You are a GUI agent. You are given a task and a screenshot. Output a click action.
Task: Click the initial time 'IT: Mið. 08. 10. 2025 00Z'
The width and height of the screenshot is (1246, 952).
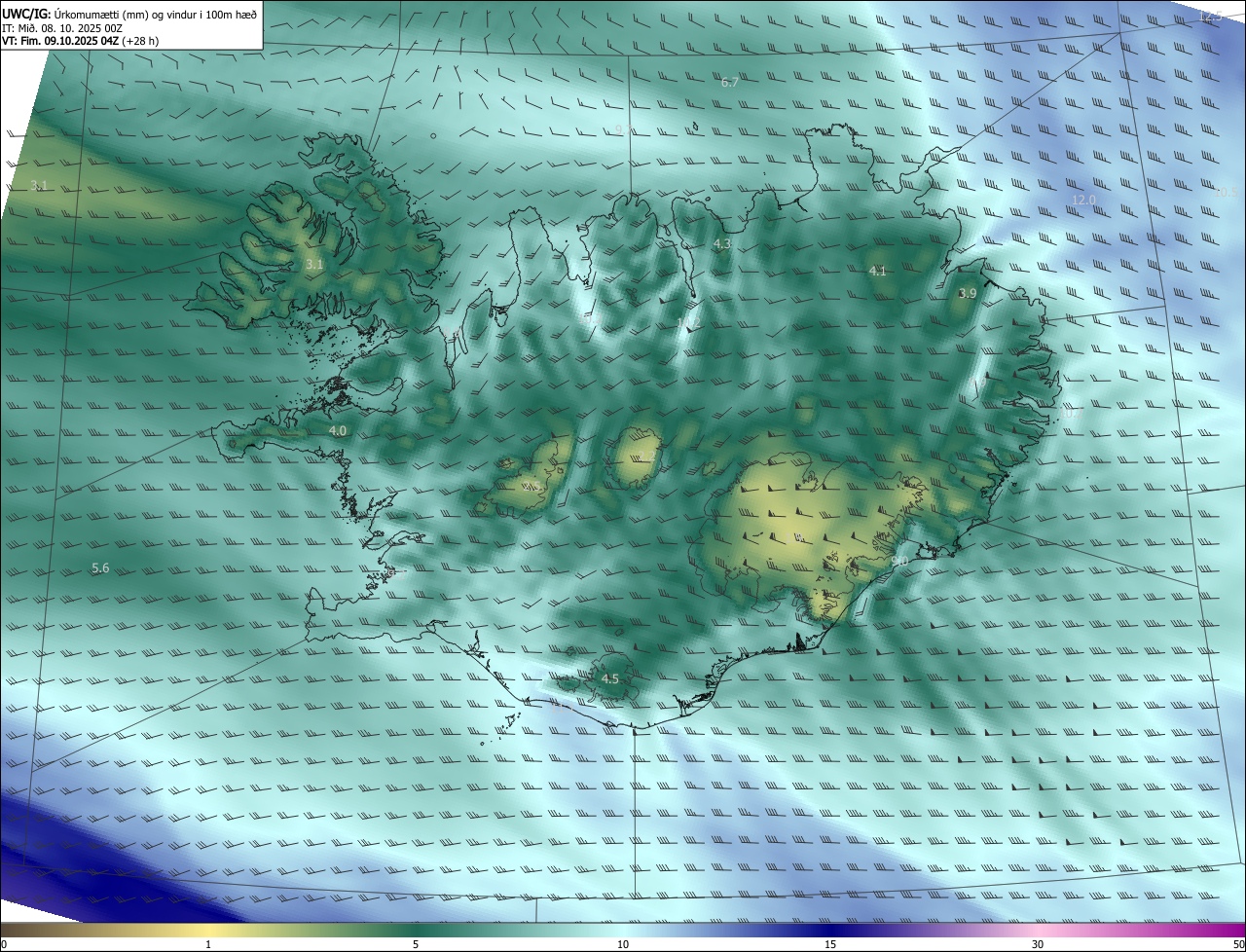(61, 28)
